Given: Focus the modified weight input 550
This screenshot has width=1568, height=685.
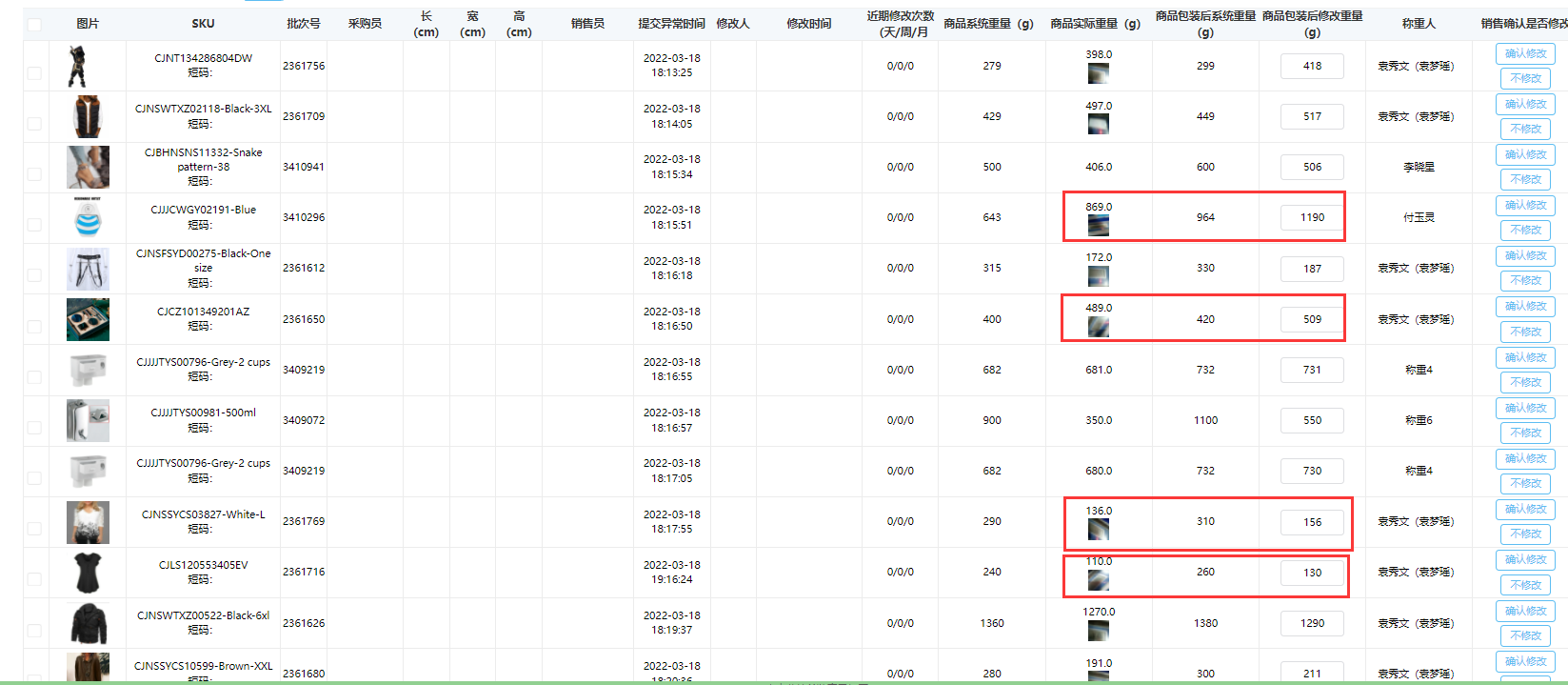Looking at the screenshot, I should (1312, 420).
